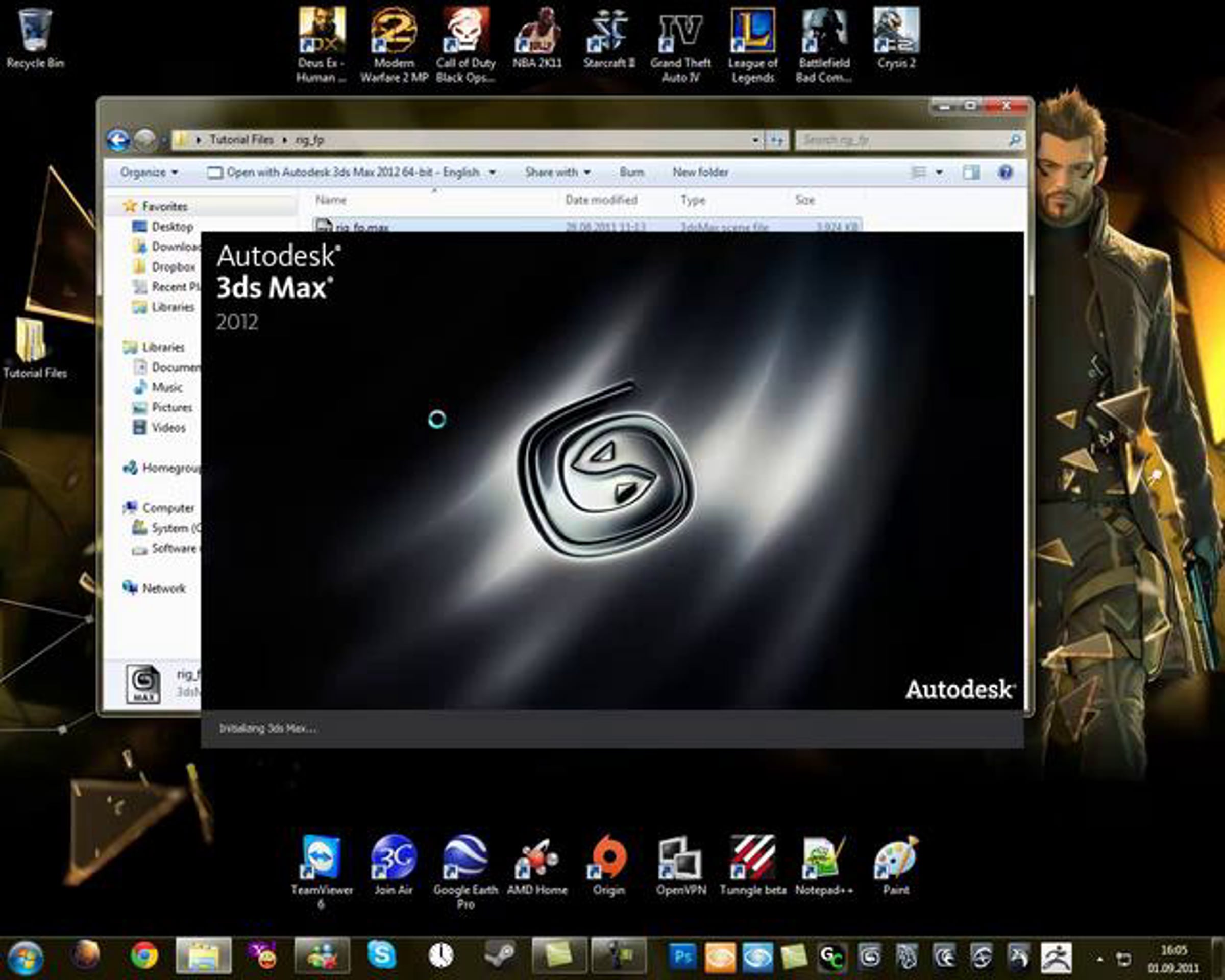The image size is (1225, 980).
Task: Refresh the Explorer folder view
Action: (x=777, y=140)
